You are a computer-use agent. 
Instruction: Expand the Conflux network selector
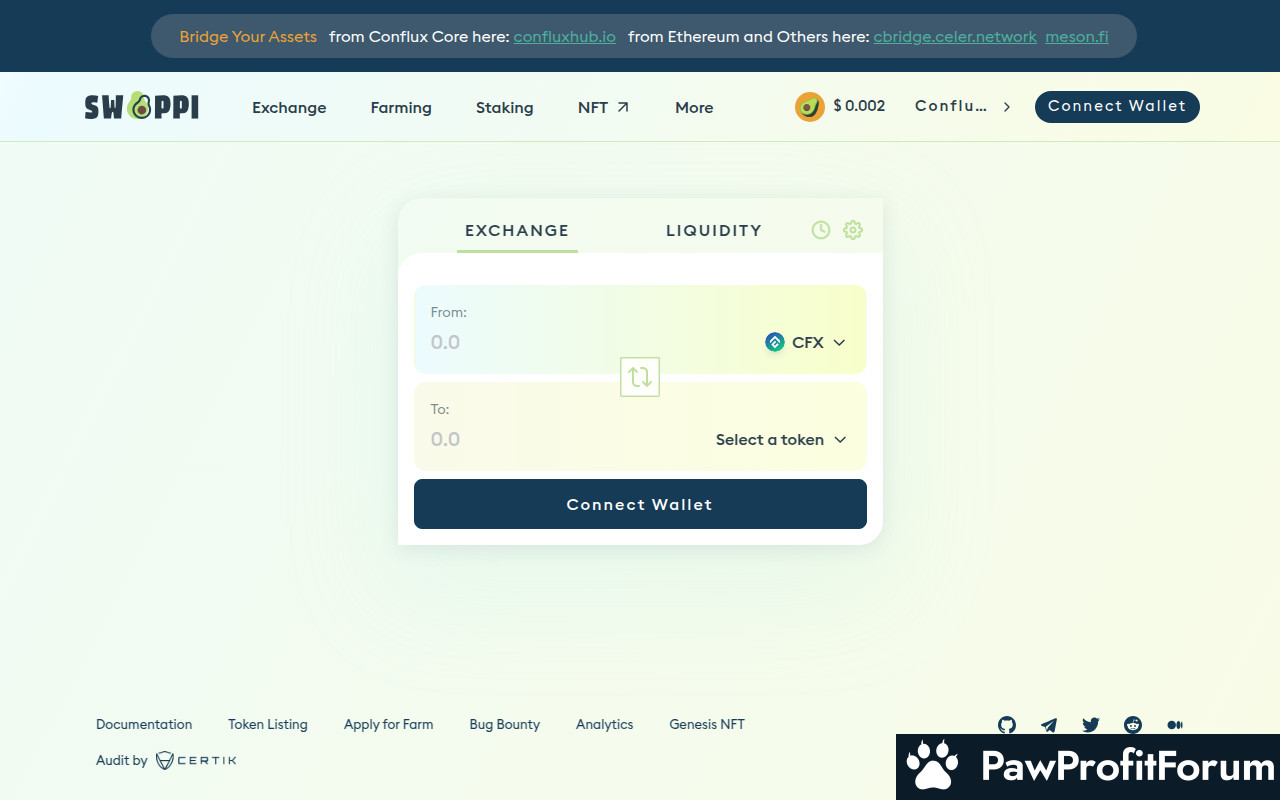(x=963, y=106)
